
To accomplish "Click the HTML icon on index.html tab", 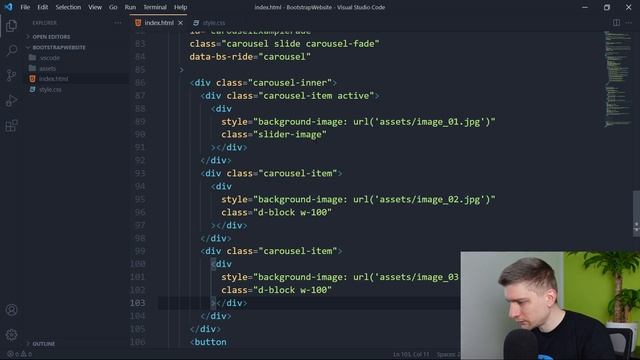I will [138, 23].
